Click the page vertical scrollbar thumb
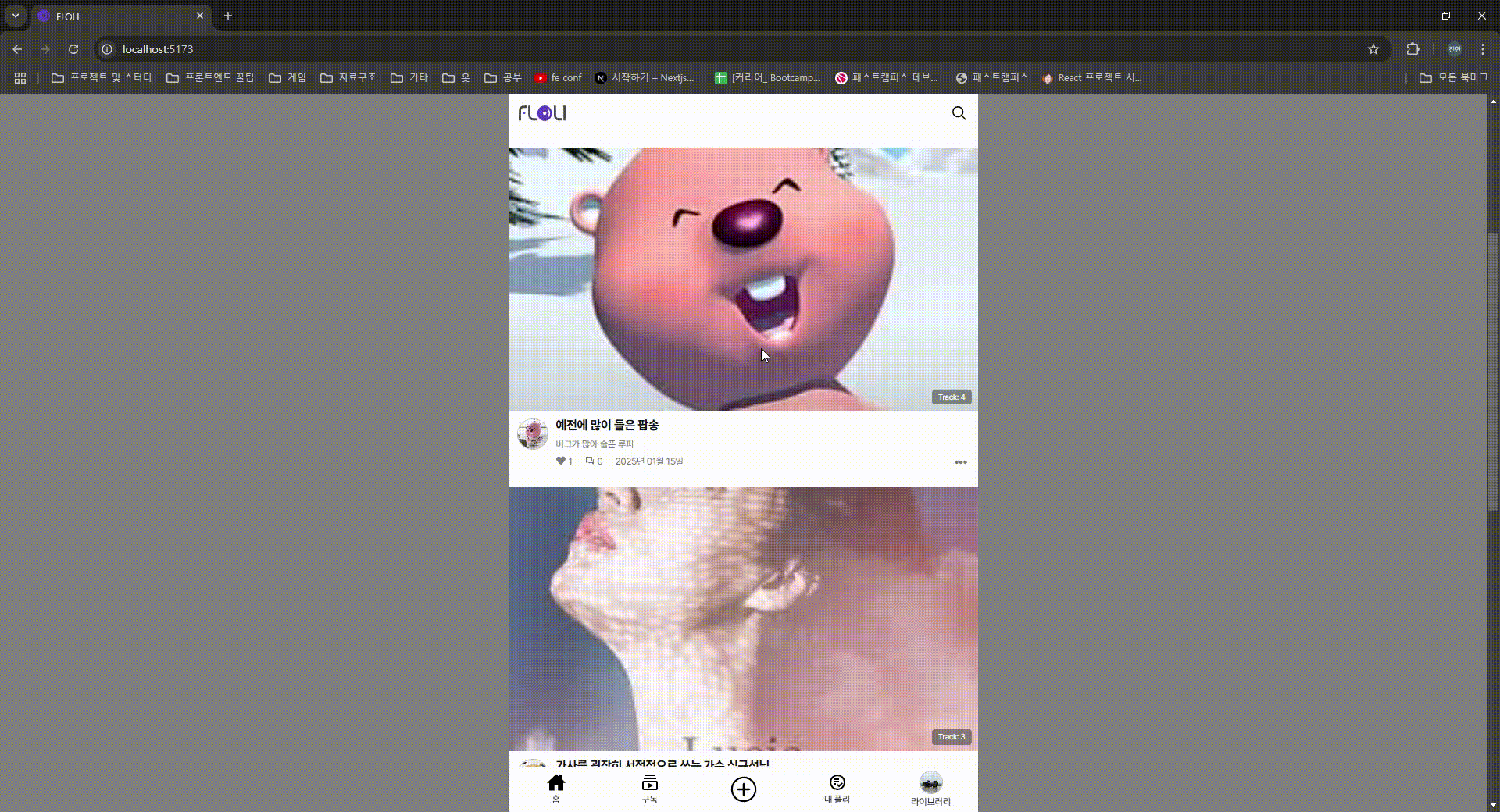 coord(1493,372)
